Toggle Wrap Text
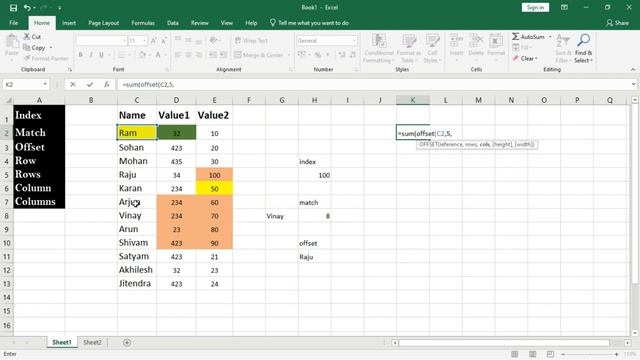Viewport: 640px width, 360px height. [x=251, y=40]
